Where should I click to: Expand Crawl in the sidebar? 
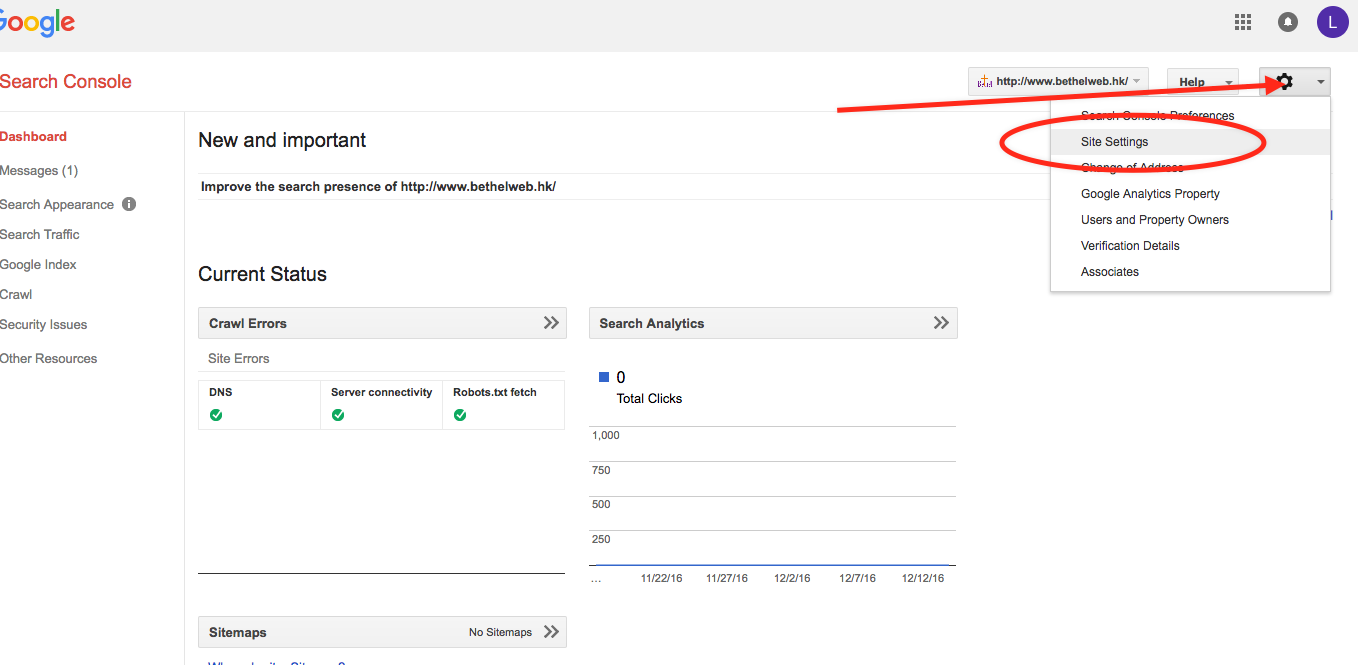(16, 295)
